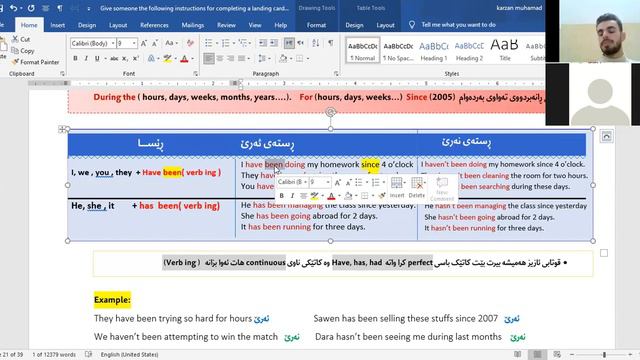Click the Superscript button in ribbon
The height and width of the screenshot is (360, 640).
[x=136, y=59]
